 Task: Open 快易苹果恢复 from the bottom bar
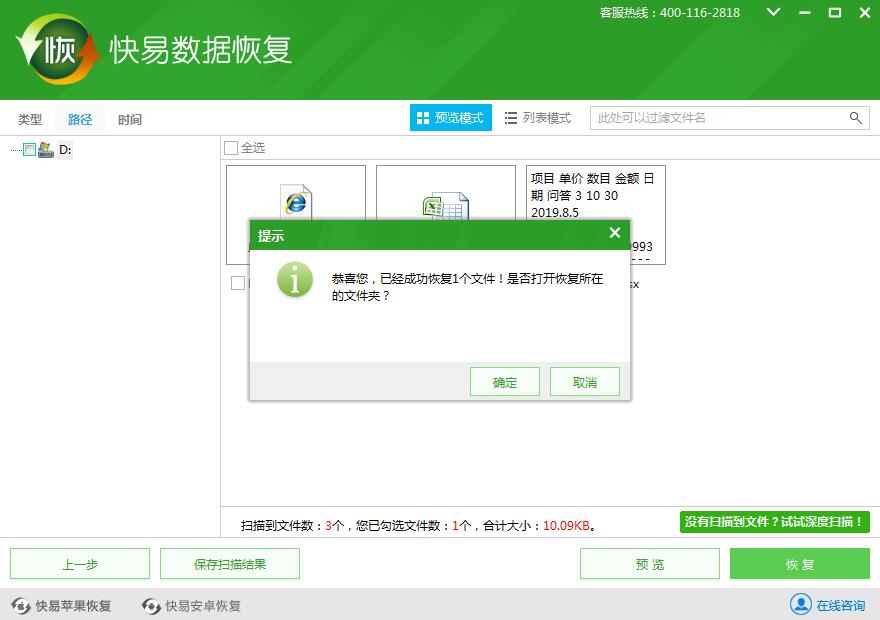coord(72,604)
